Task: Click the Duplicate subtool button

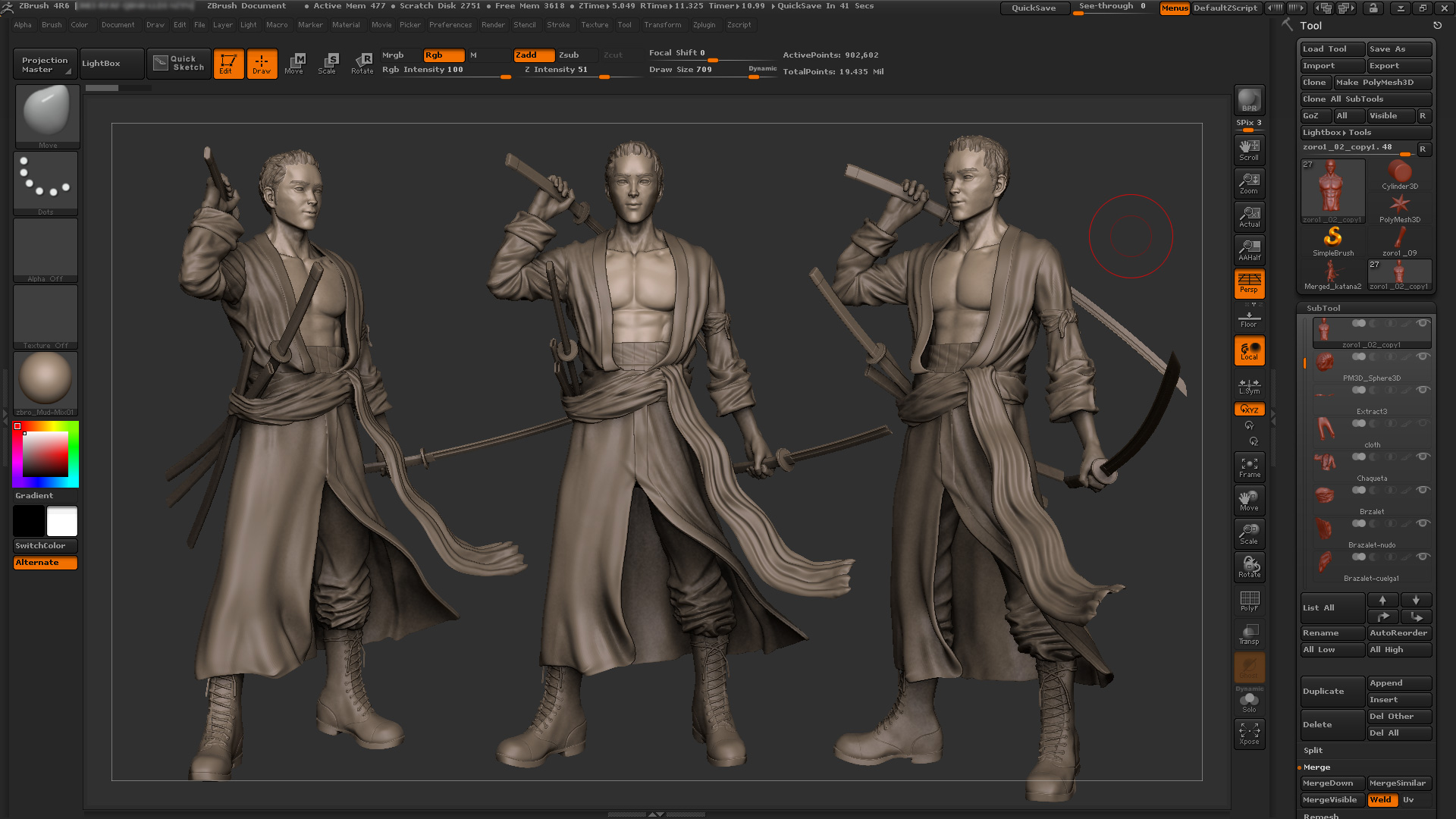Action: (x=1332, y=692)
